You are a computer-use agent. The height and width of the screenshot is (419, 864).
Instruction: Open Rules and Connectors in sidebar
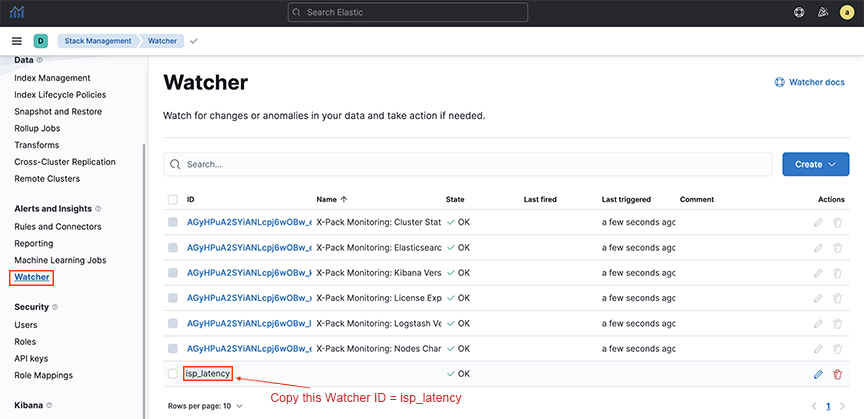coord(58,227)
